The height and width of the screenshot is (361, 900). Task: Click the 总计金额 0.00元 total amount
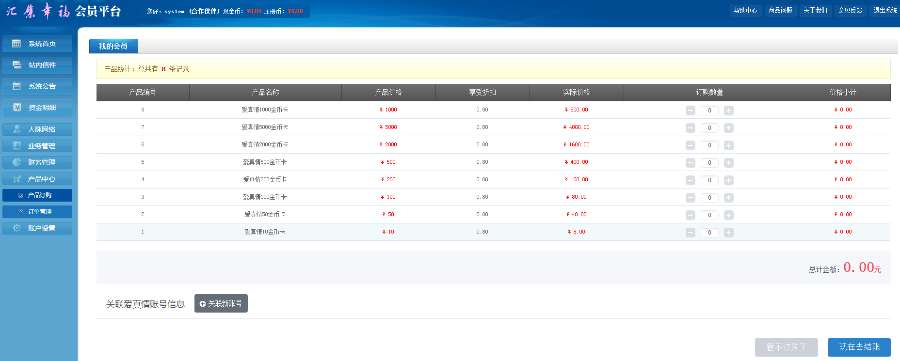click(x=844, y=267)
